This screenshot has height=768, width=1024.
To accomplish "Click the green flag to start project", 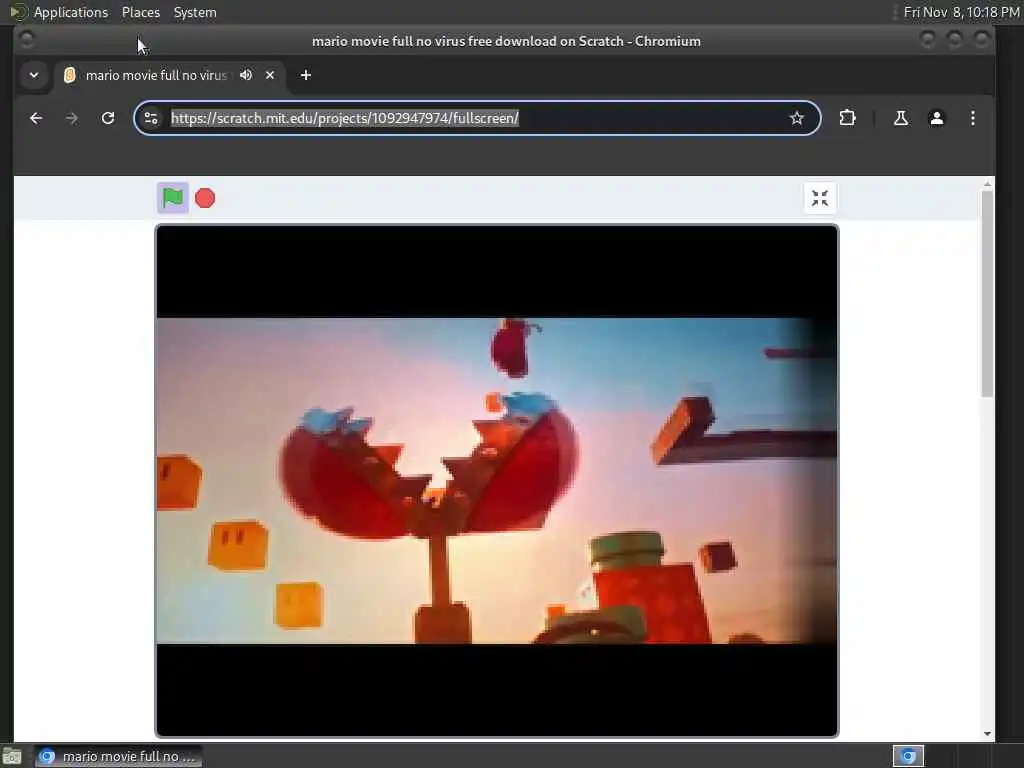I will tap(172, 198).
